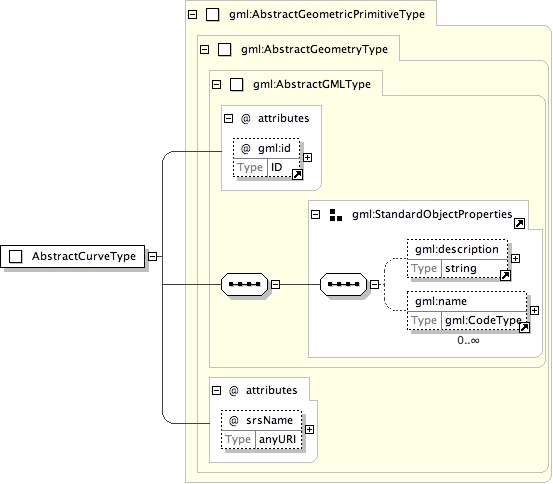Expand the srsName attribute plus box
Screen dimensions: 553x484
pos(310,429)
